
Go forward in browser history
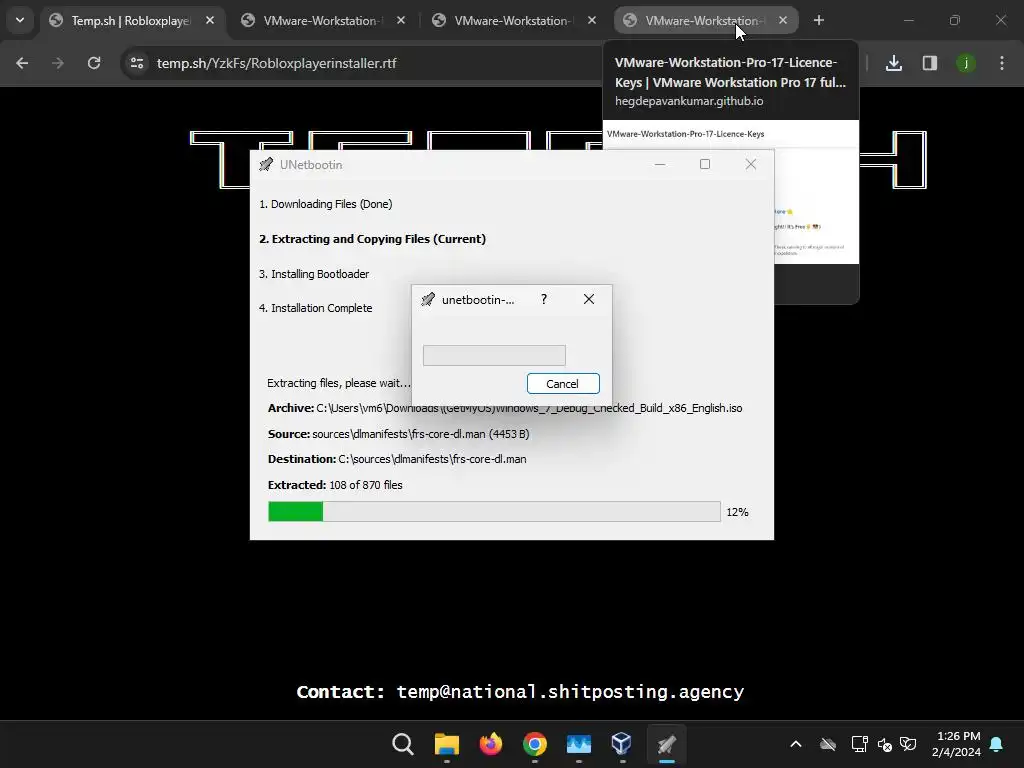click(58, 63)
